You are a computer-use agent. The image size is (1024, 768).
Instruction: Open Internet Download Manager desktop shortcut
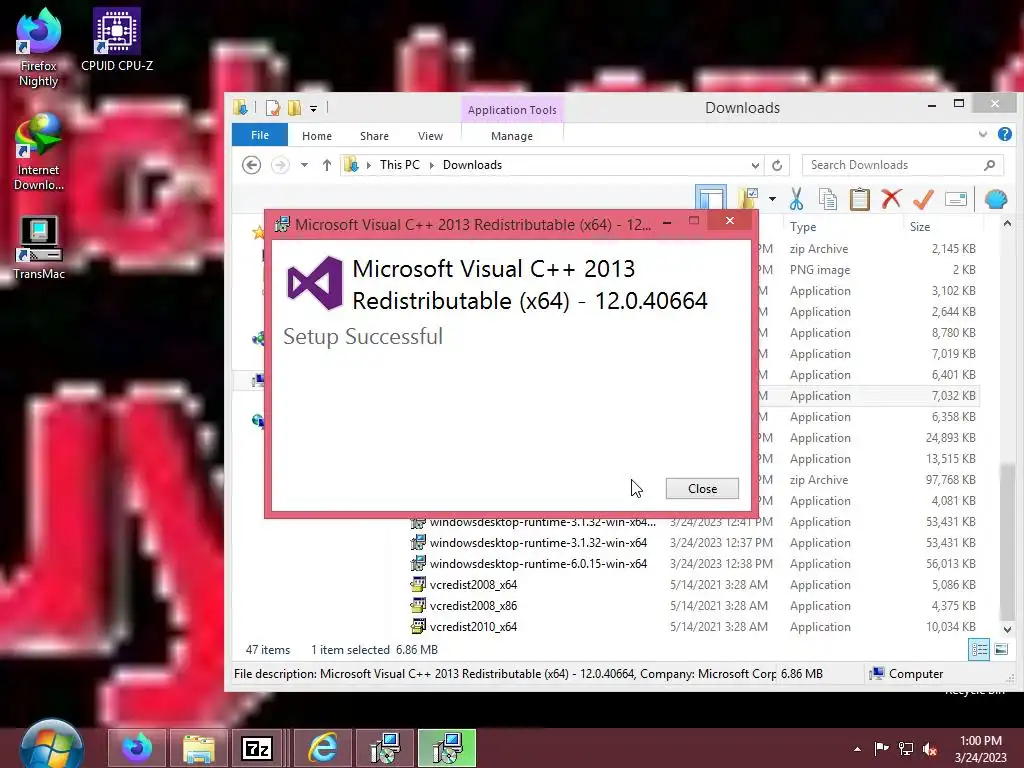pos(39,152)
